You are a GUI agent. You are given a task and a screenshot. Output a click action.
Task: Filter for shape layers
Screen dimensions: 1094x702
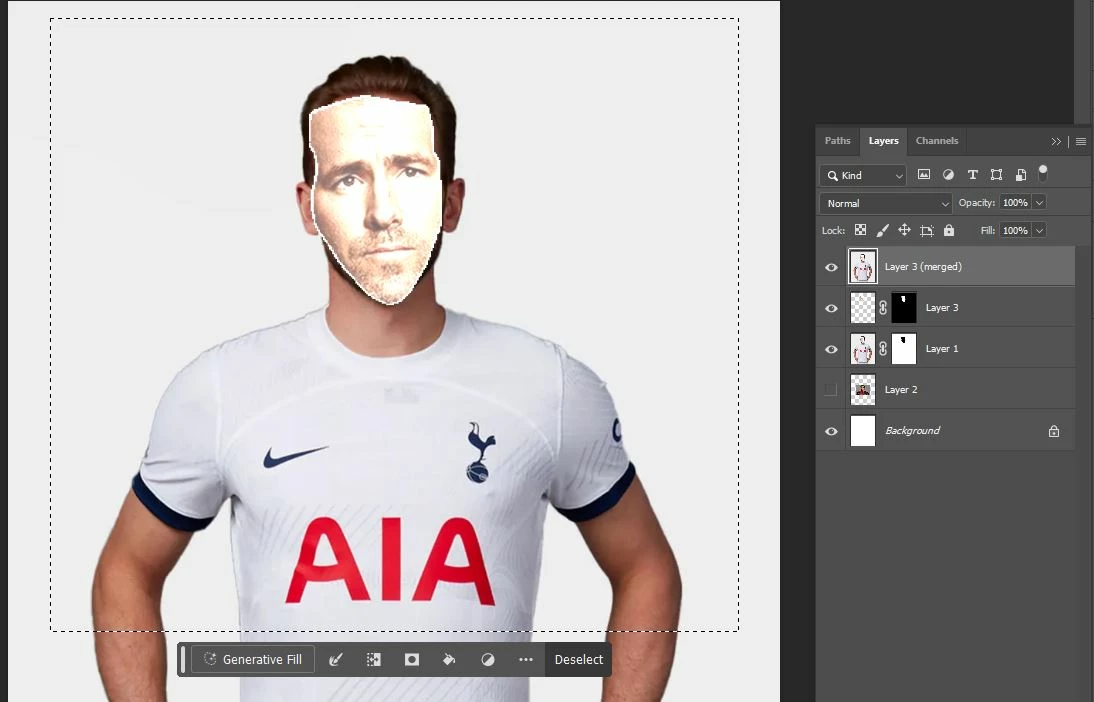point(996,174)
